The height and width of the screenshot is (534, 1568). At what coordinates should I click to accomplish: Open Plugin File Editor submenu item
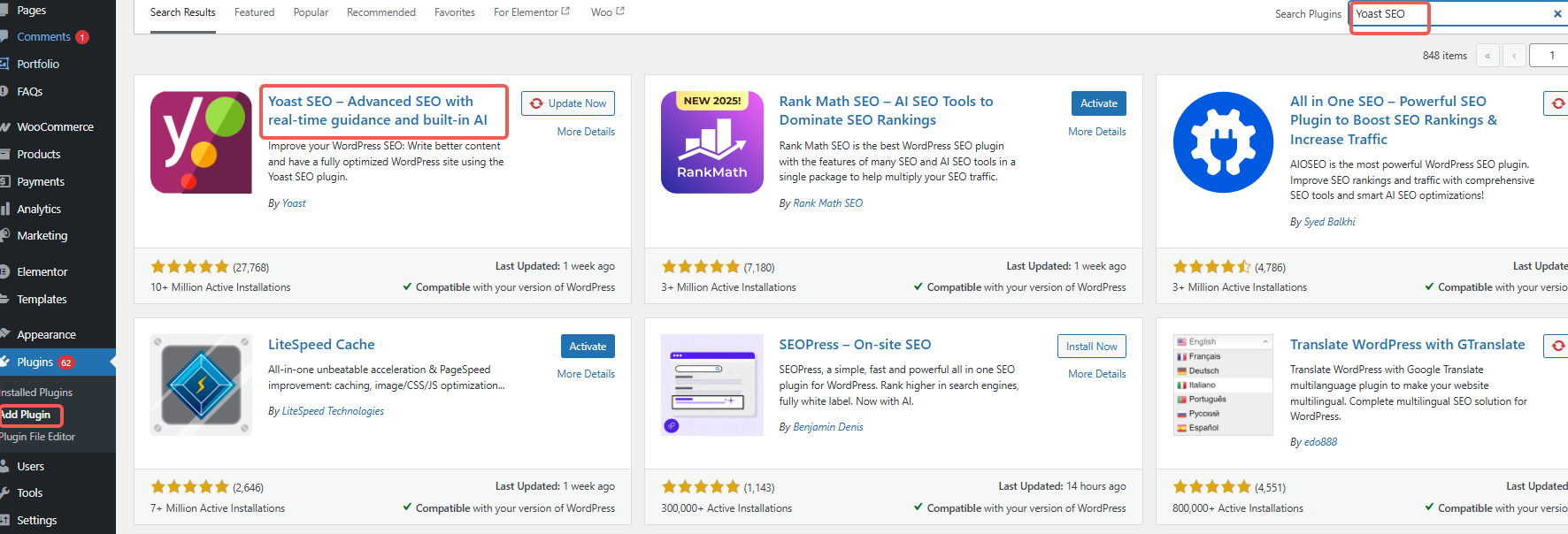tap(37, 437)
